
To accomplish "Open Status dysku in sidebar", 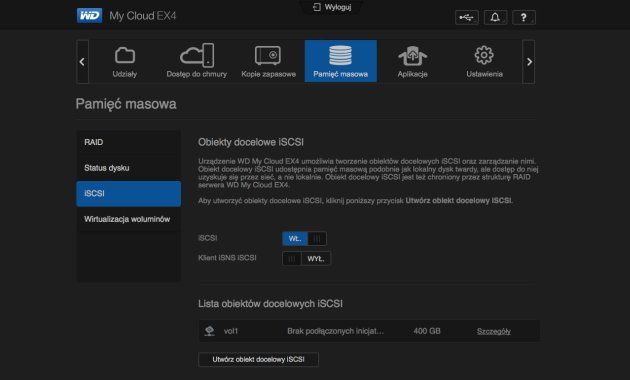I will 129,168.
